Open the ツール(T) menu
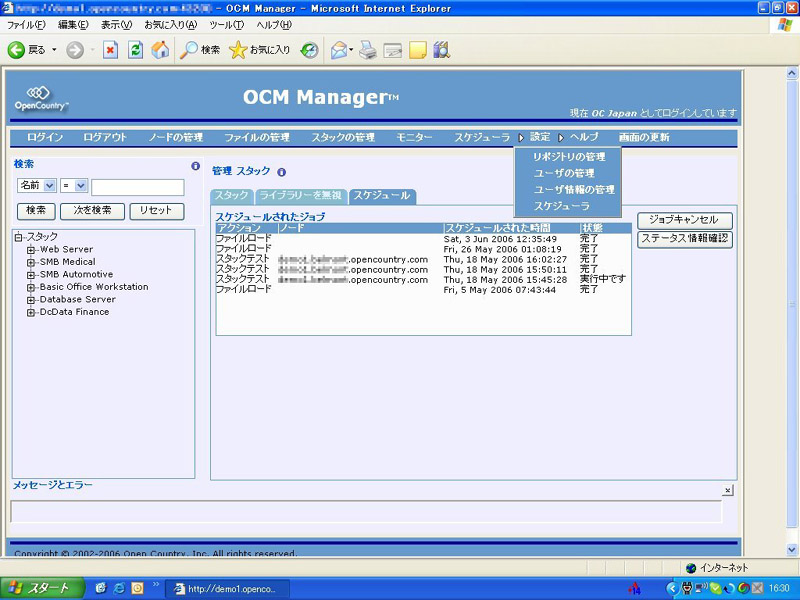 pyautogui.click(x=227, y=24)
